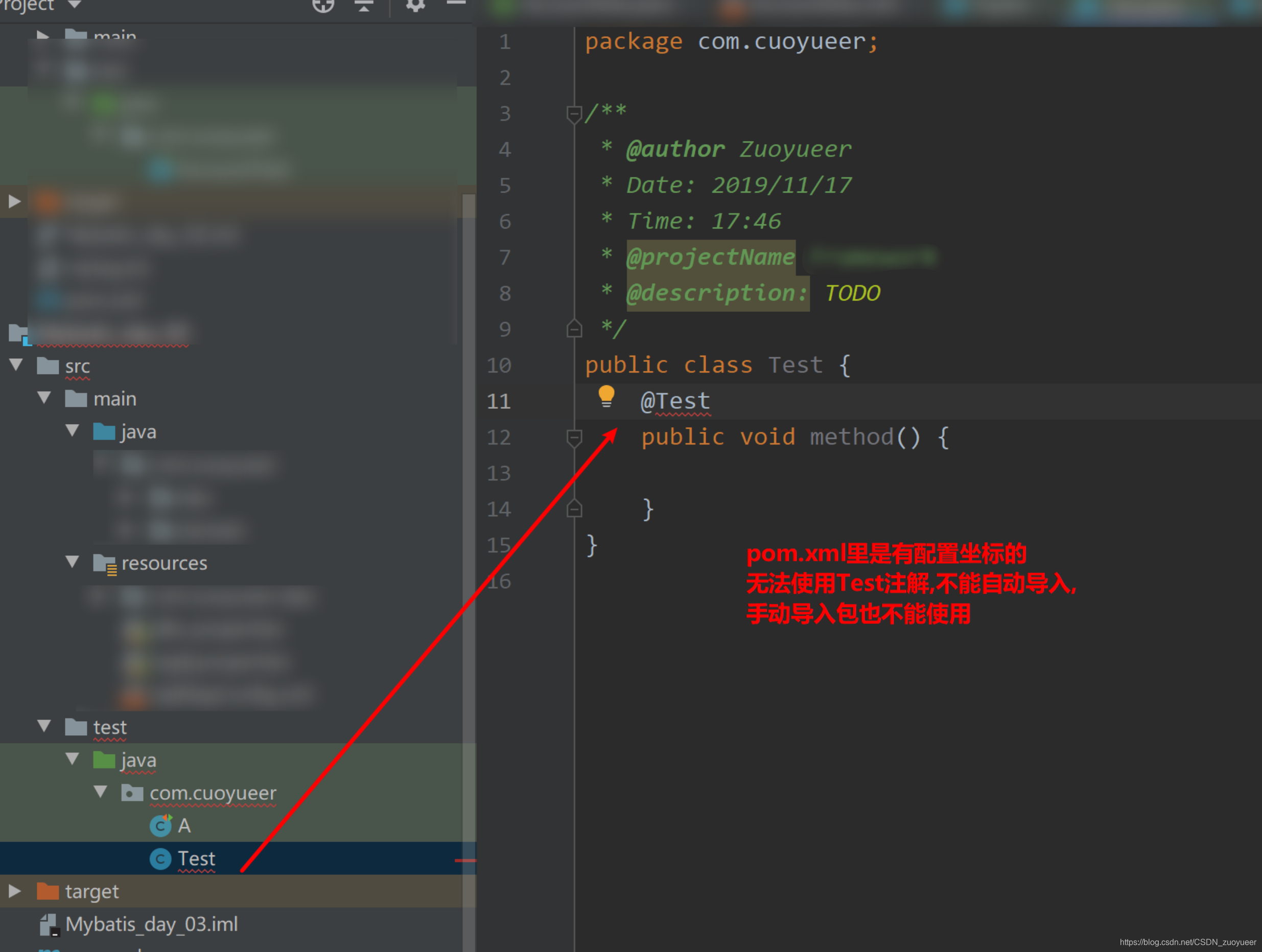Click the @description: tag on line 8

pyautogui.click(x=717, y=293)
